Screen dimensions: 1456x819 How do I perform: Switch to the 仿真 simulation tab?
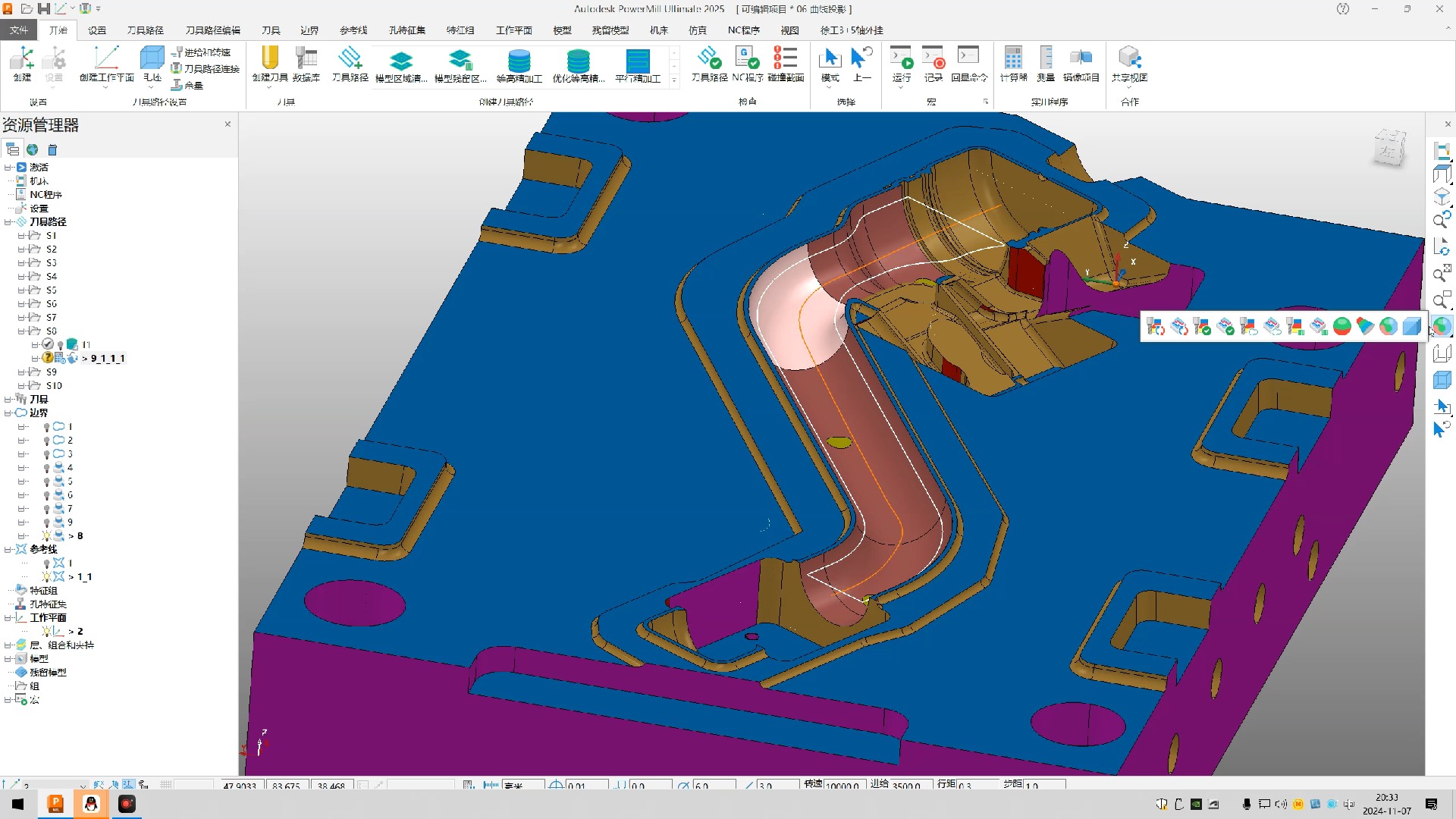pos(697,30)
